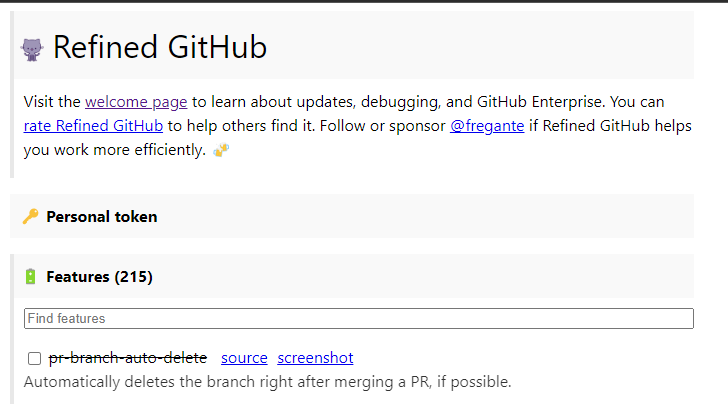Click the key icon beside Personal token

(31, 216)
